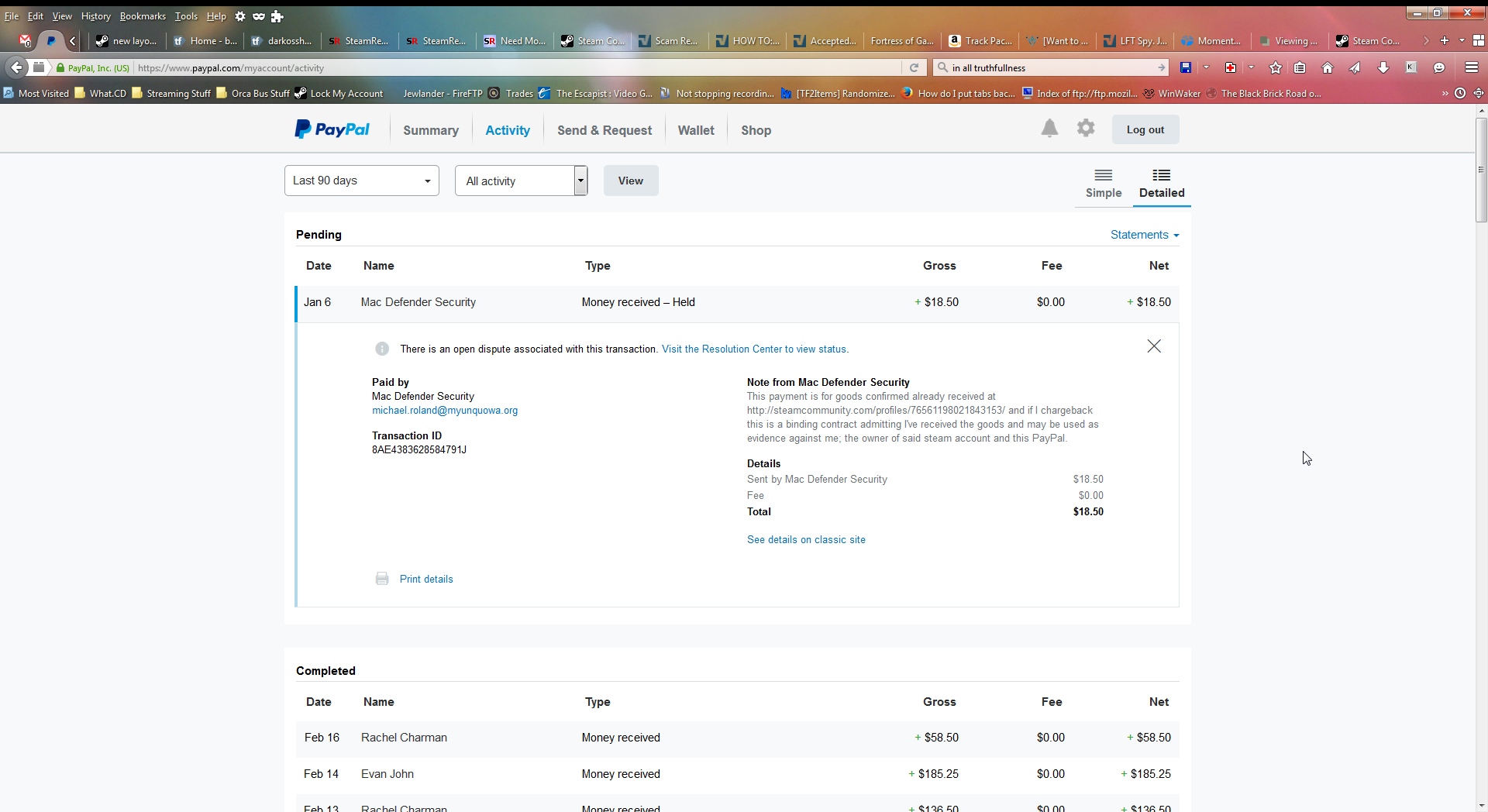The image size is (1488, 812).
Task: Open the Bookmarks menu
Action: 143,16
